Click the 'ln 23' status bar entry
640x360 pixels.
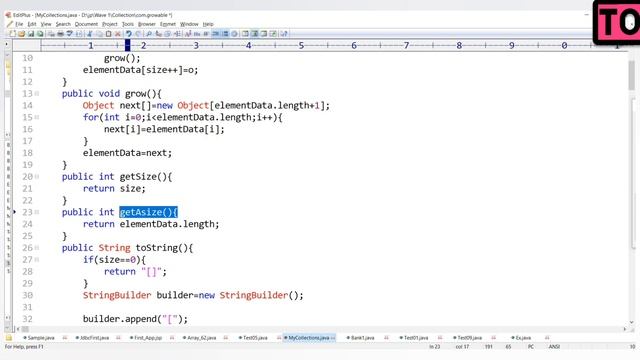[435, 347]
